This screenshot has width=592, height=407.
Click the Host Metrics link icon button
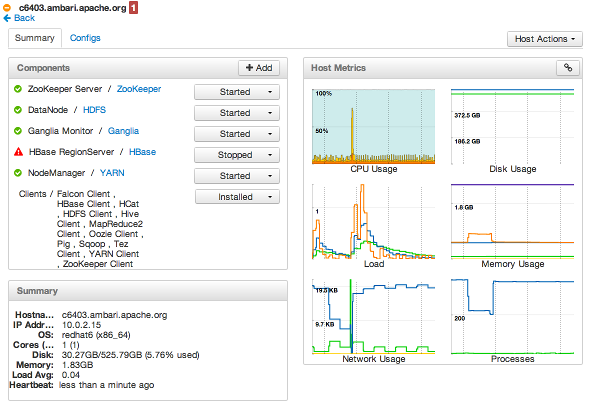coord(568,68)
